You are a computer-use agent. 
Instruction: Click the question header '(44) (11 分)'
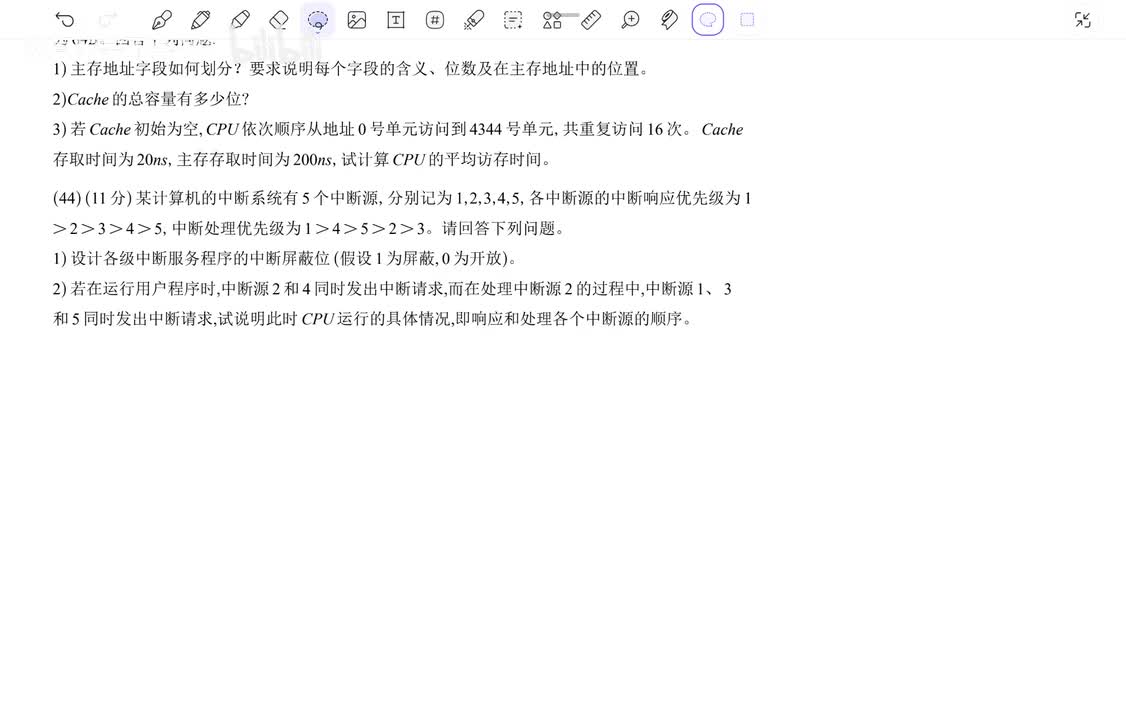(92, 198)
